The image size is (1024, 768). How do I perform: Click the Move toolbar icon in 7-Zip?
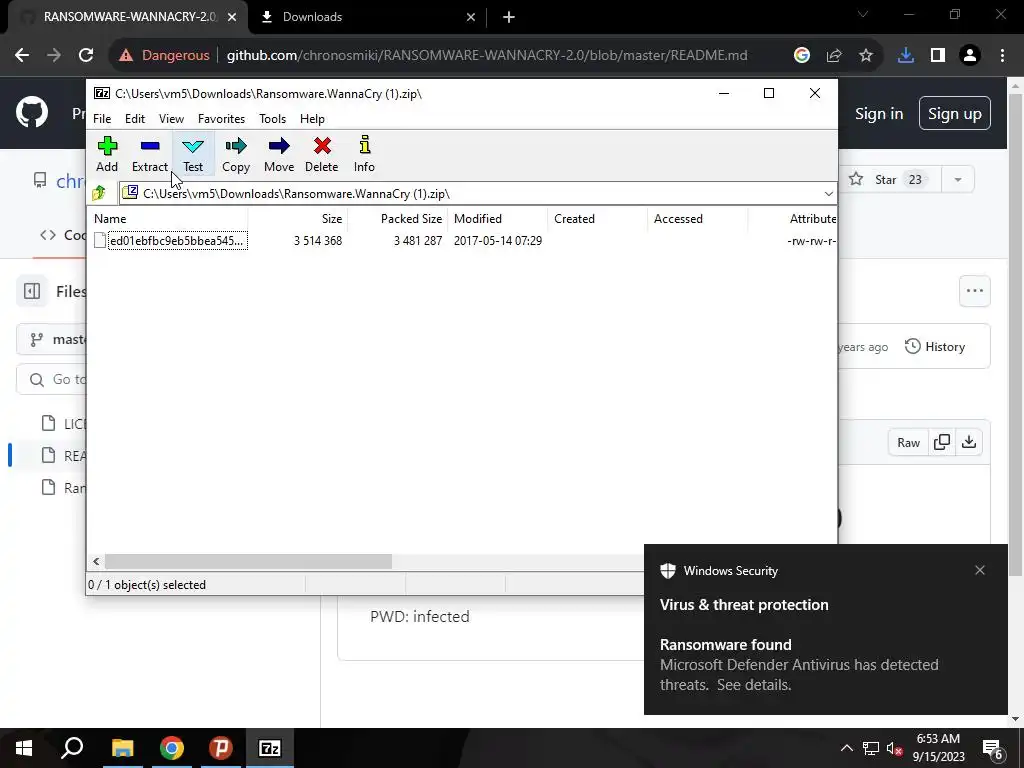click(279, 154)
